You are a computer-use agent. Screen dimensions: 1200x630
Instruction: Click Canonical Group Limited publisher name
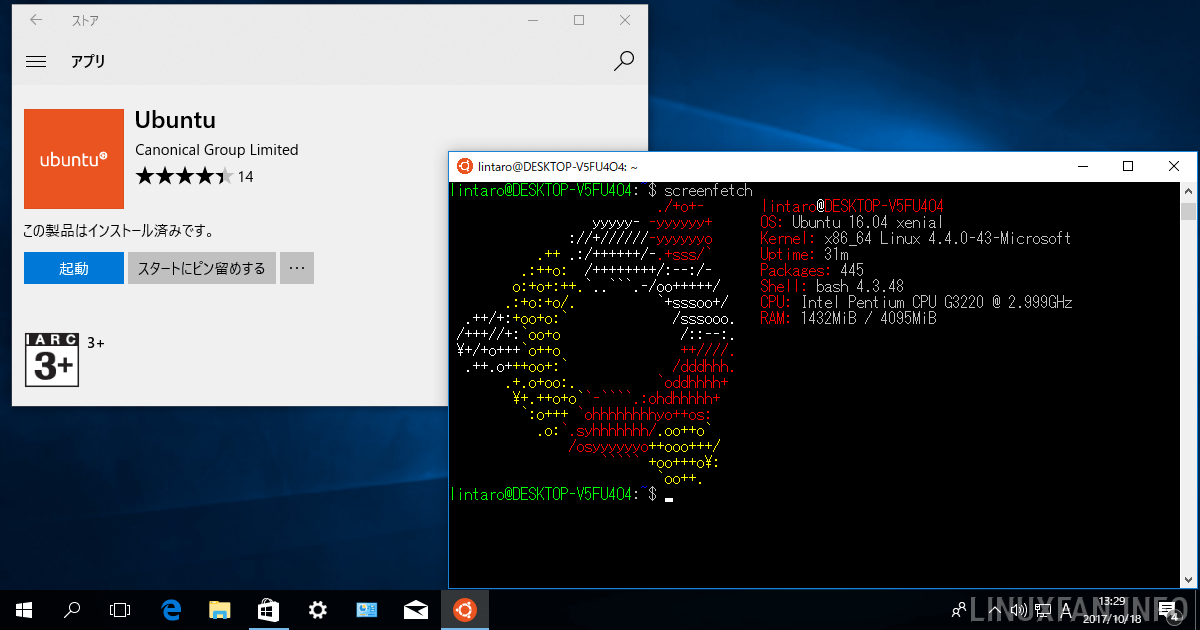coord(217,150)
